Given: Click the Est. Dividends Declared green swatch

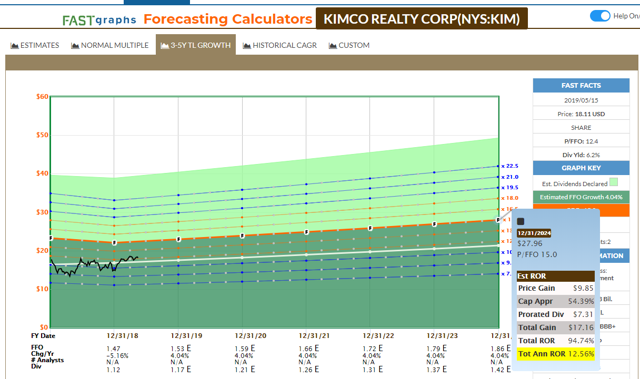Looking at the screenshot, I should (613, 182).
